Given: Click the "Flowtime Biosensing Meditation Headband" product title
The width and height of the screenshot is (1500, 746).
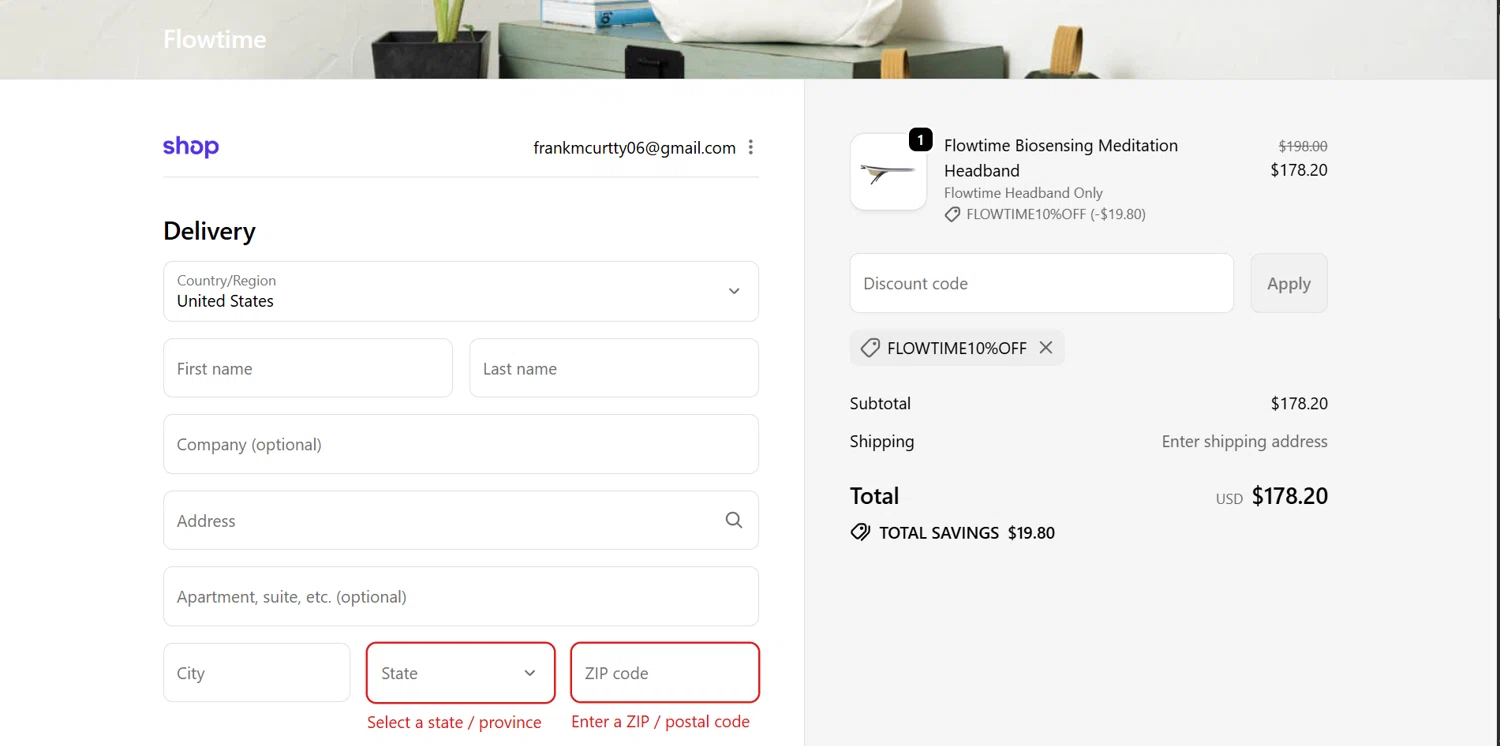Looking at the screenshot, I should (1061, 158).
